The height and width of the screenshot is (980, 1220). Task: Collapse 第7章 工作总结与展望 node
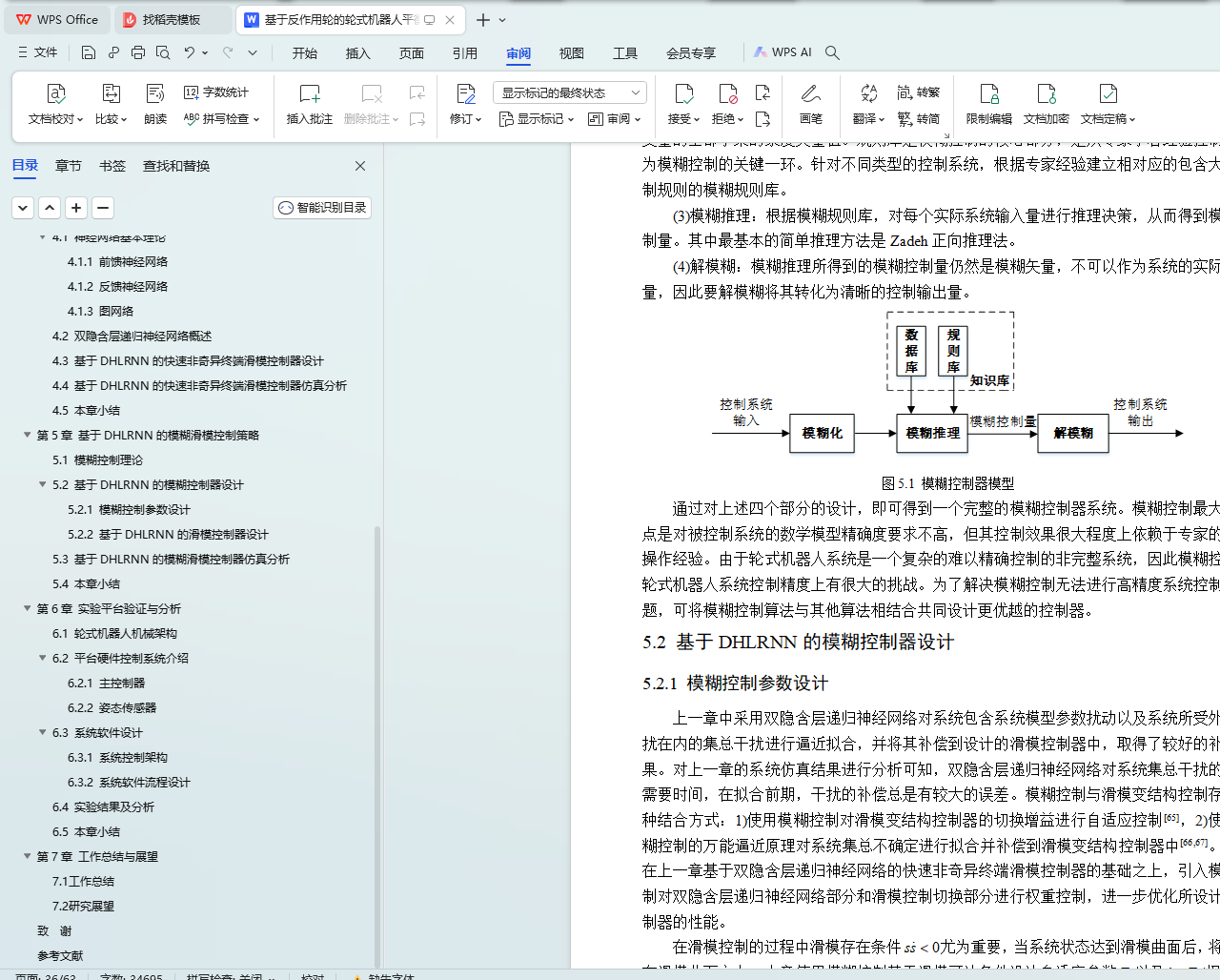tap(28, 856)
